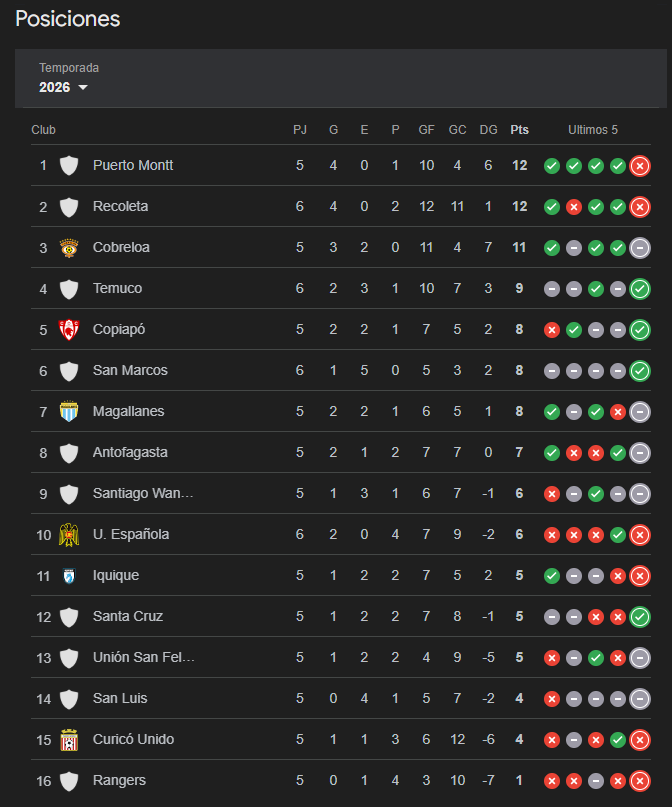Click the Curicó Unido club crest
Viewport: 672px width, 807px height.
[69, 739]
